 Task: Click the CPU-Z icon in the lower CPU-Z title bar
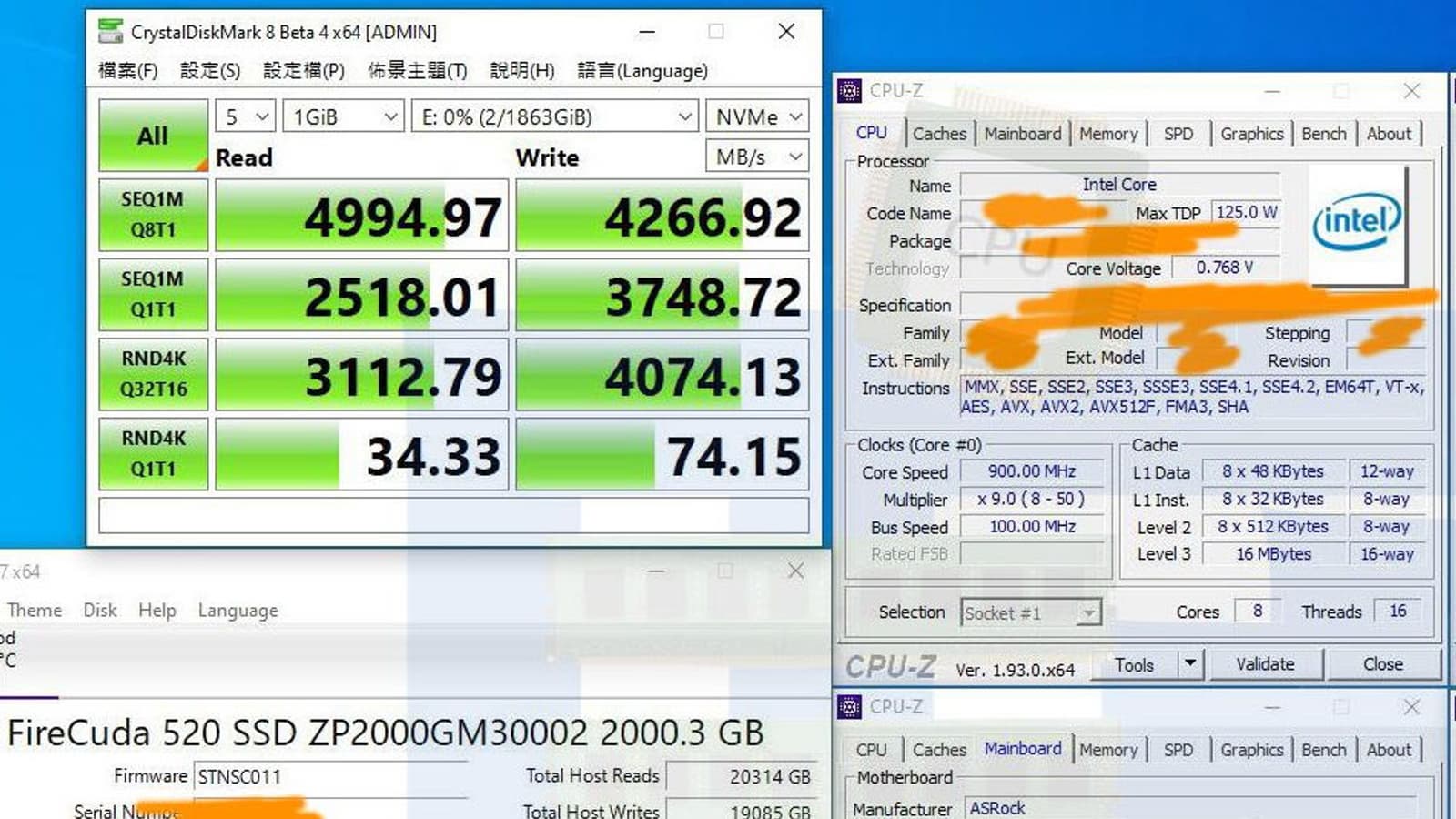849,707
